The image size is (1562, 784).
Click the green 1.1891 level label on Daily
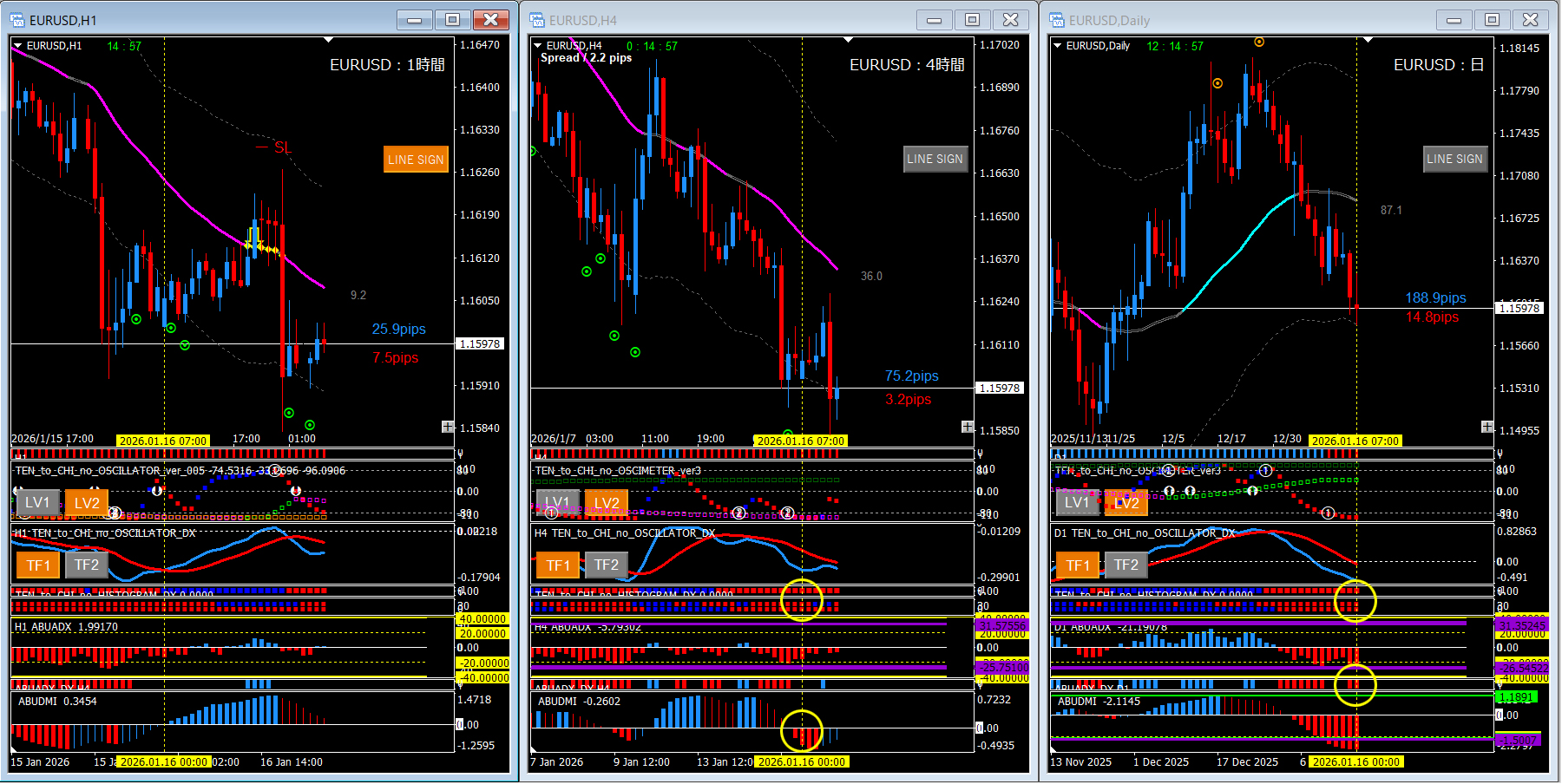(x=1516, y=697)
